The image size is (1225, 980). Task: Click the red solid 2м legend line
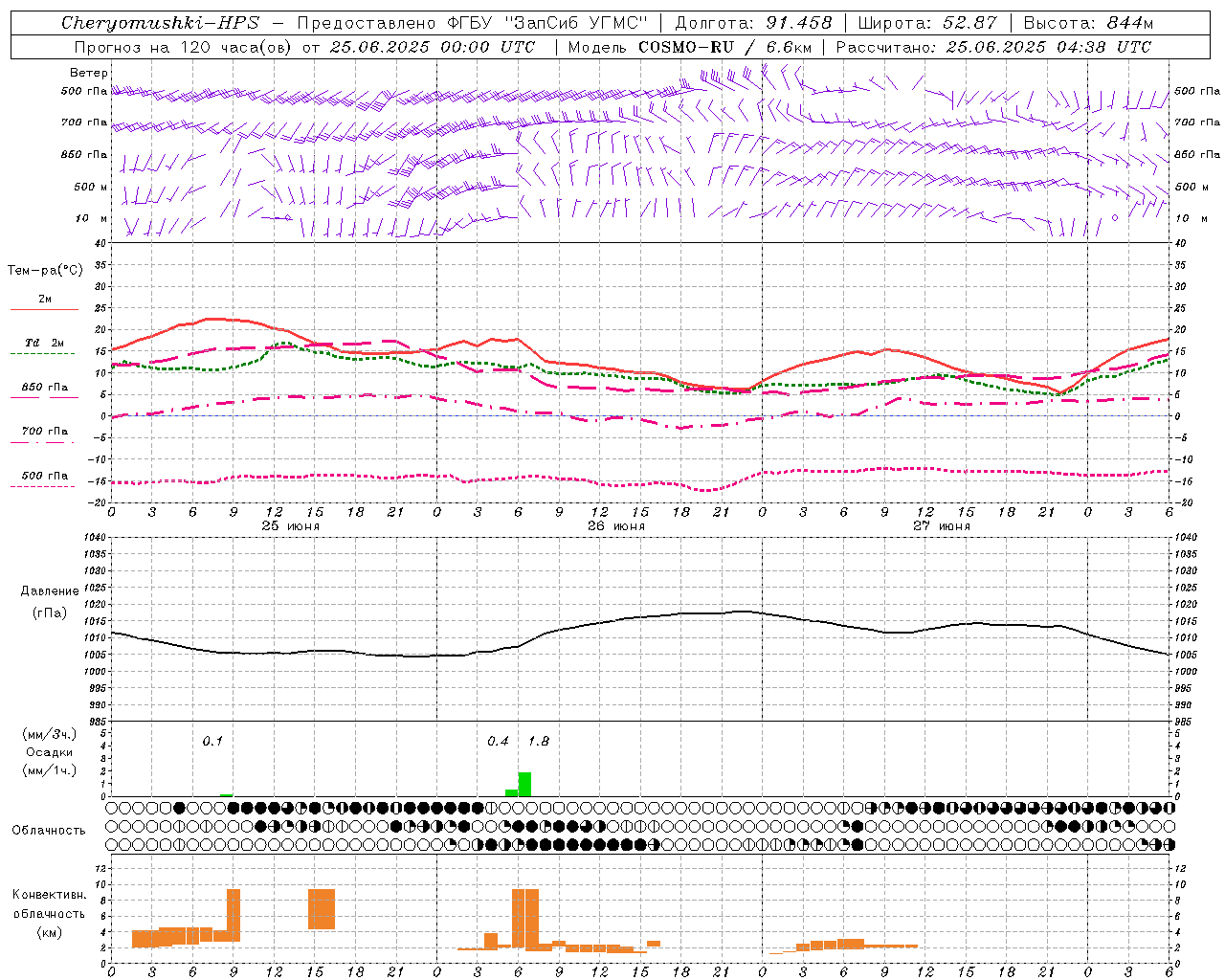click(44, 309)
